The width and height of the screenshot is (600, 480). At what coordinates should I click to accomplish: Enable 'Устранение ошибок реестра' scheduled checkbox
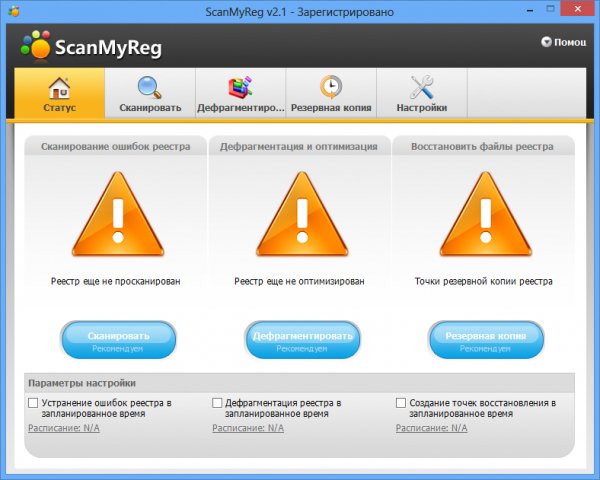point(33,403)
